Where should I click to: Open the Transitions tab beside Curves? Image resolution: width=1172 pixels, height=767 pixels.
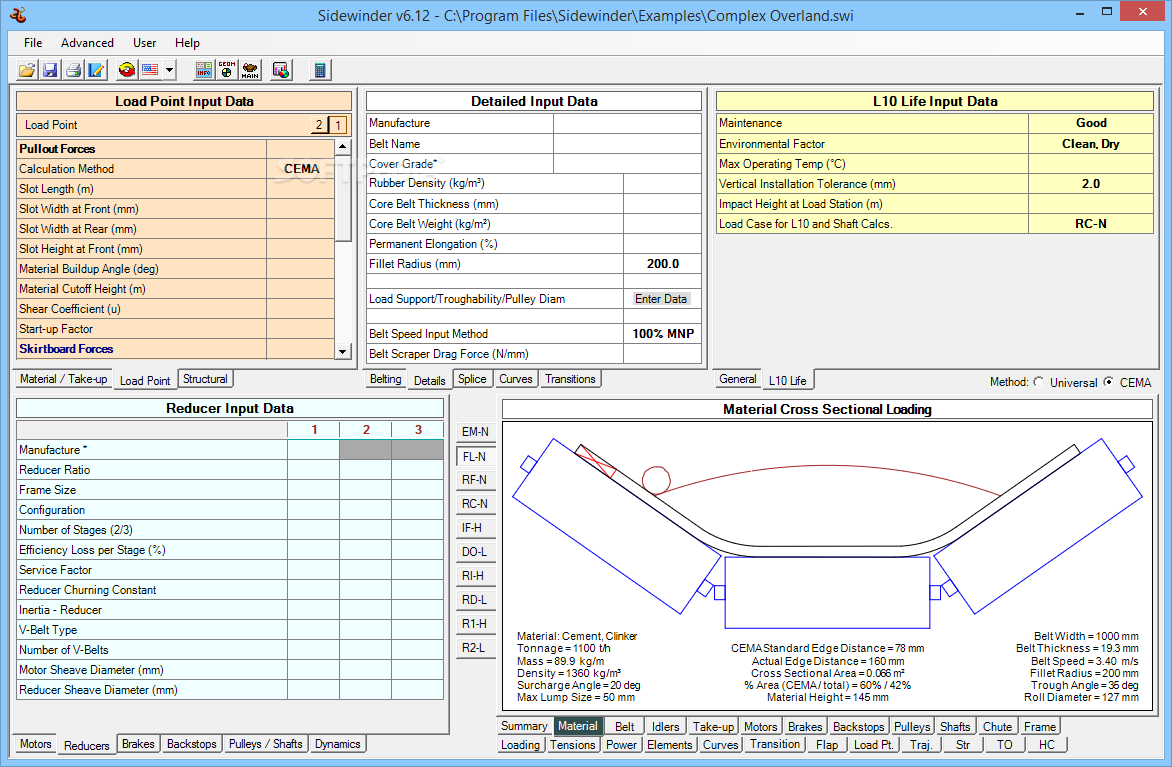pos(570,379)
